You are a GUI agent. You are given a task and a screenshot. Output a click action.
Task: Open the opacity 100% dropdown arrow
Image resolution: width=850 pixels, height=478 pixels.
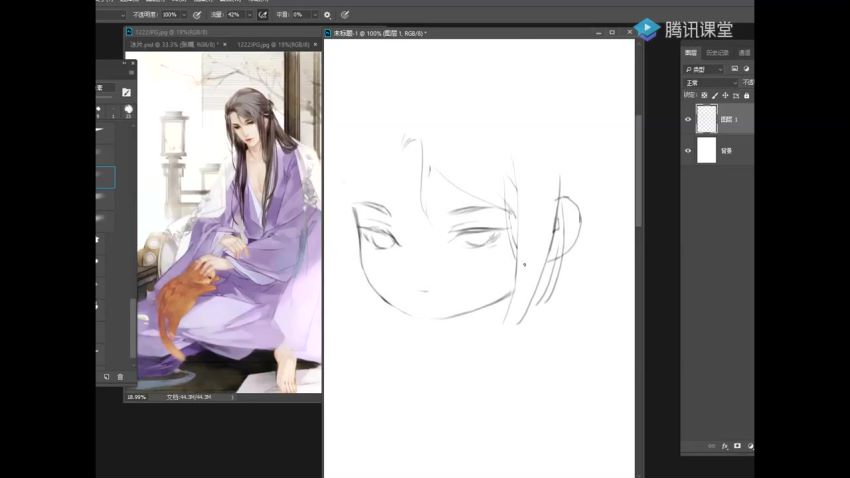[x=184, y=15]
